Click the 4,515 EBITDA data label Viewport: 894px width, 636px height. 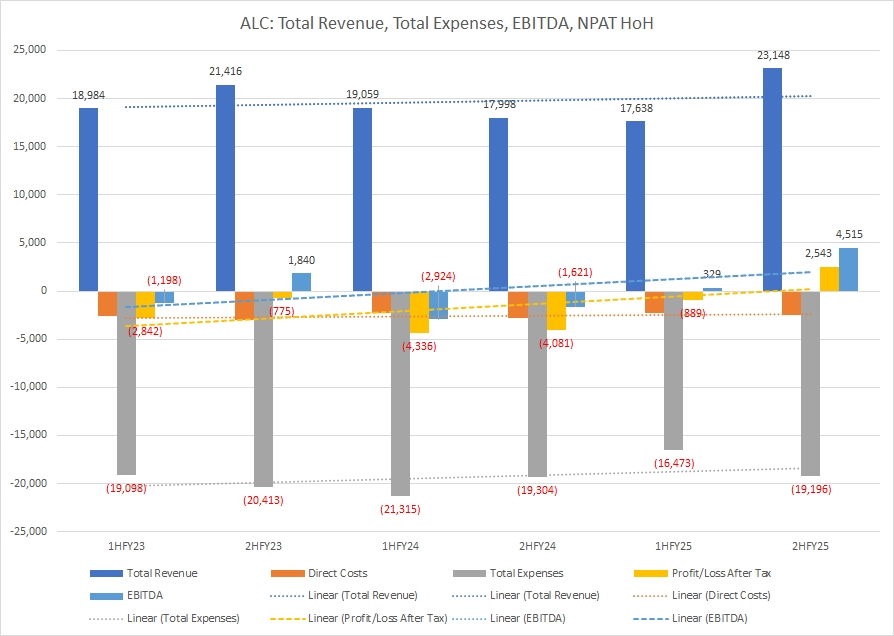(847, 235)
